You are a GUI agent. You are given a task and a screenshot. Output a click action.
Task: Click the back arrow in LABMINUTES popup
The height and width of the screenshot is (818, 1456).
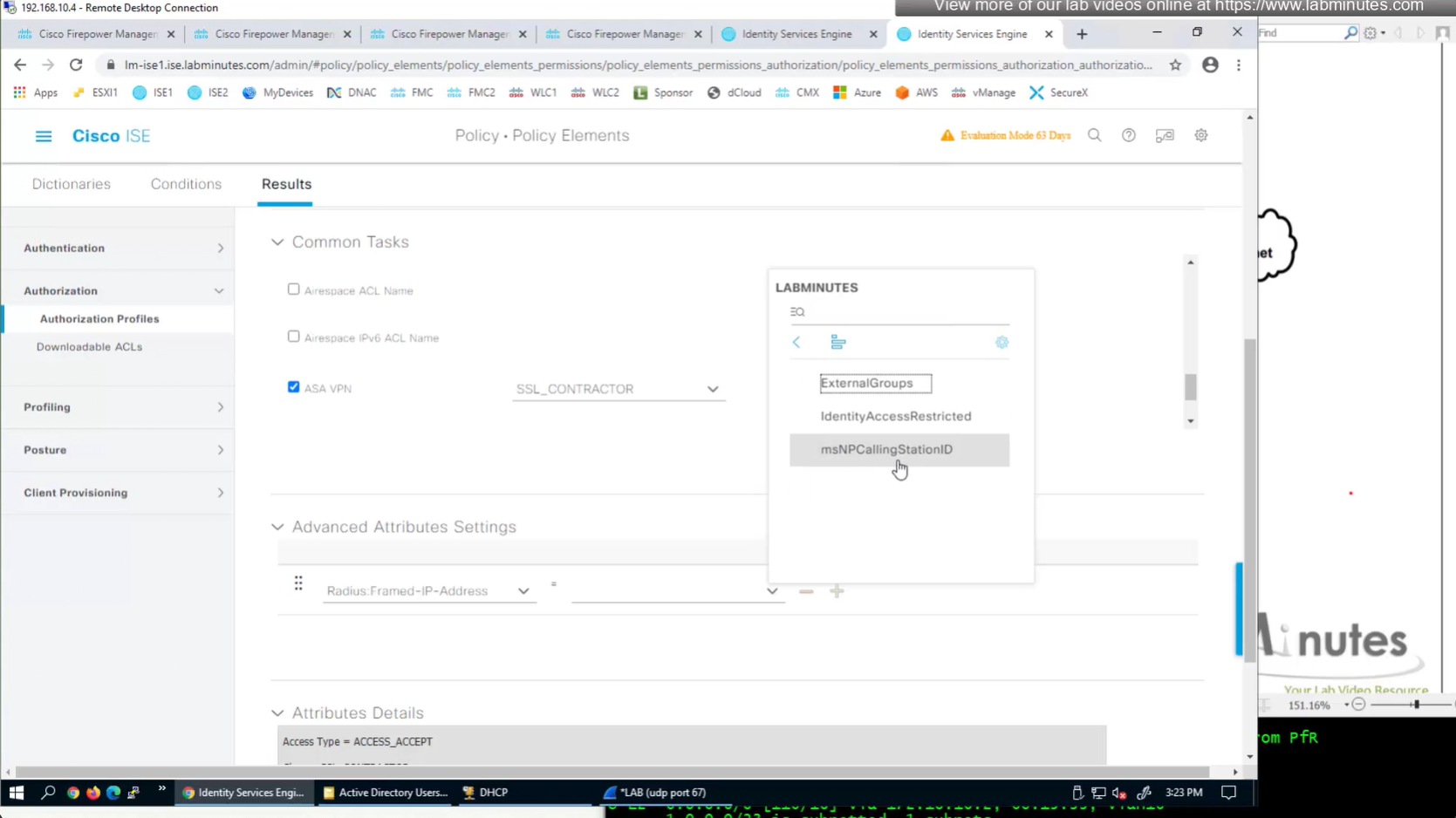click(x=796, y=343)
